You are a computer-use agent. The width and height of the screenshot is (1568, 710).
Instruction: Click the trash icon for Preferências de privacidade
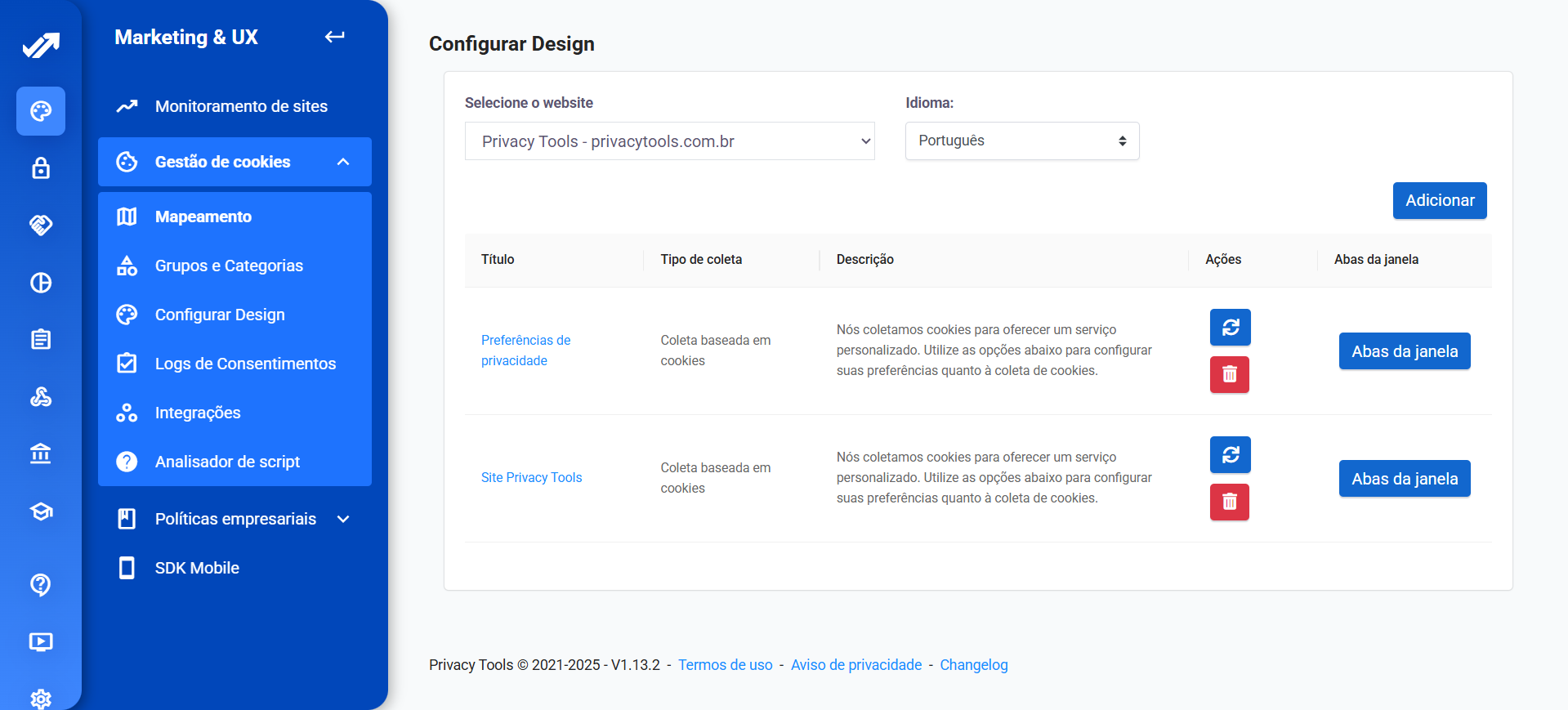click(1230, 375)
